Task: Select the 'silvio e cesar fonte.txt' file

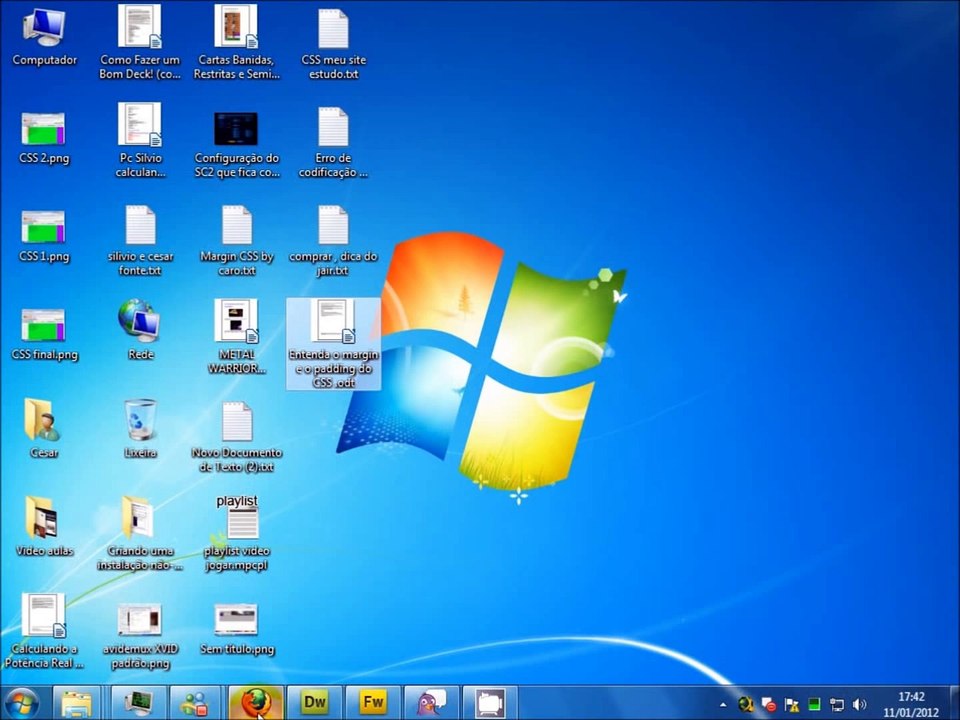Action: tap(140, 239)
